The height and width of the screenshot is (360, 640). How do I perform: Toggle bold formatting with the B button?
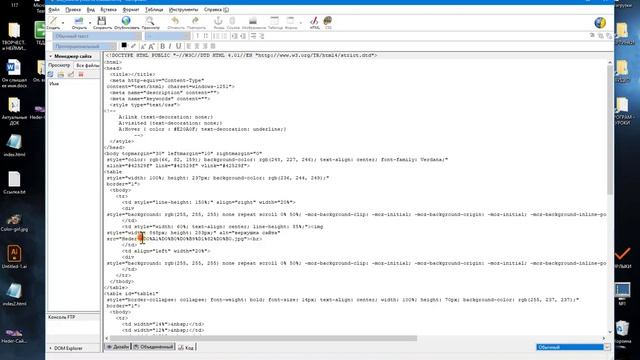tap(162, 46)
